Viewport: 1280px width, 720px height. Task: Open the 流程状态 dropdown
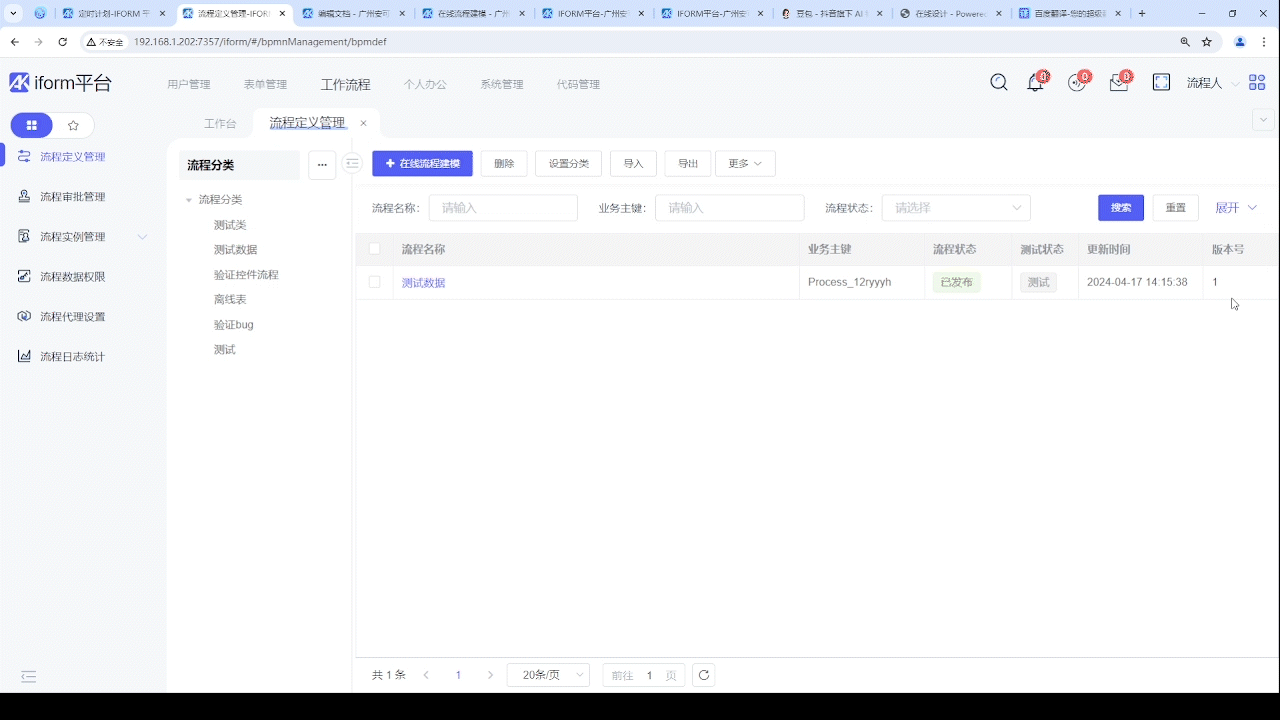click(955, 208)
